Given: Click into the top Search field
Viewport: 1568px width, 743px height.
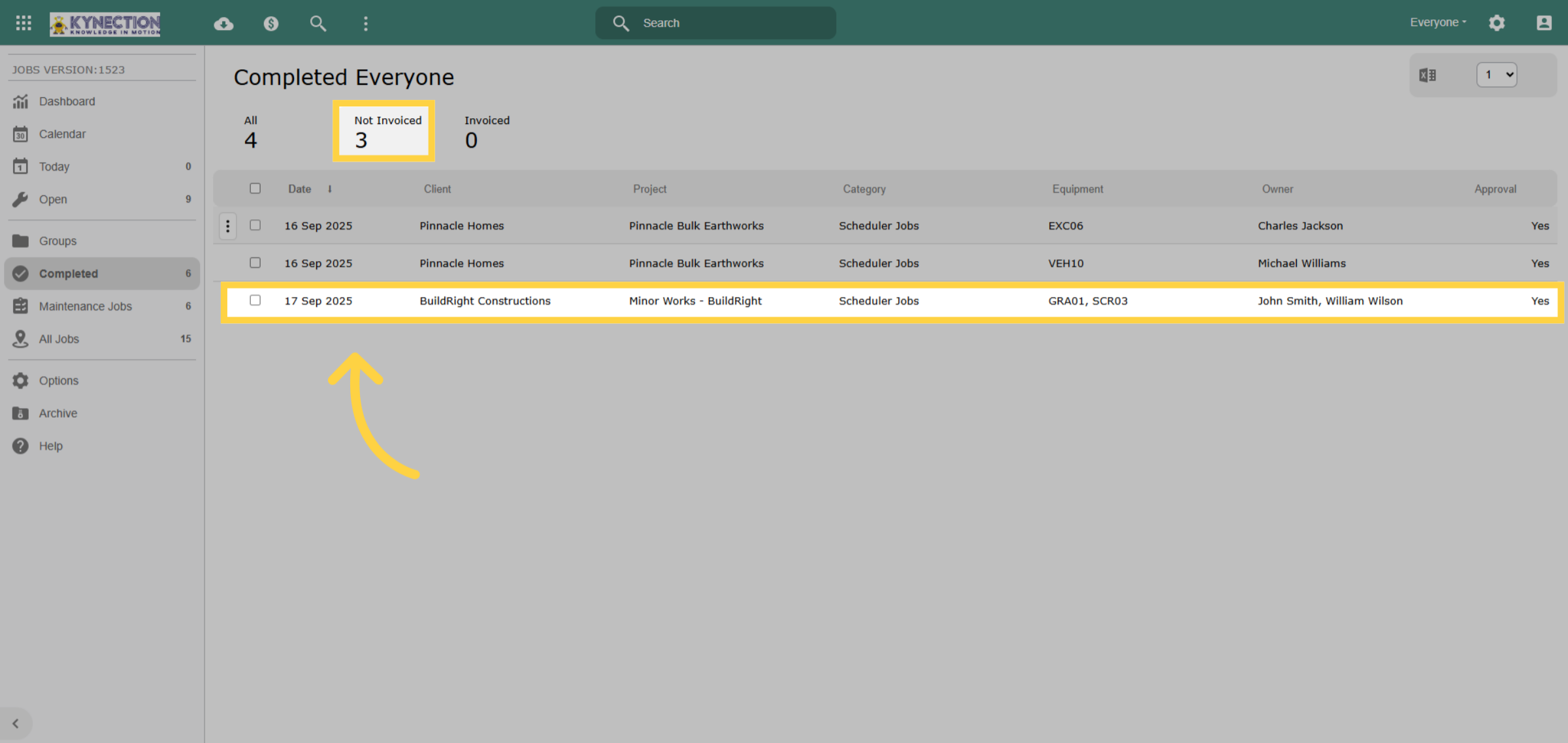Looking at the screenshot, I should pos(715,23).
